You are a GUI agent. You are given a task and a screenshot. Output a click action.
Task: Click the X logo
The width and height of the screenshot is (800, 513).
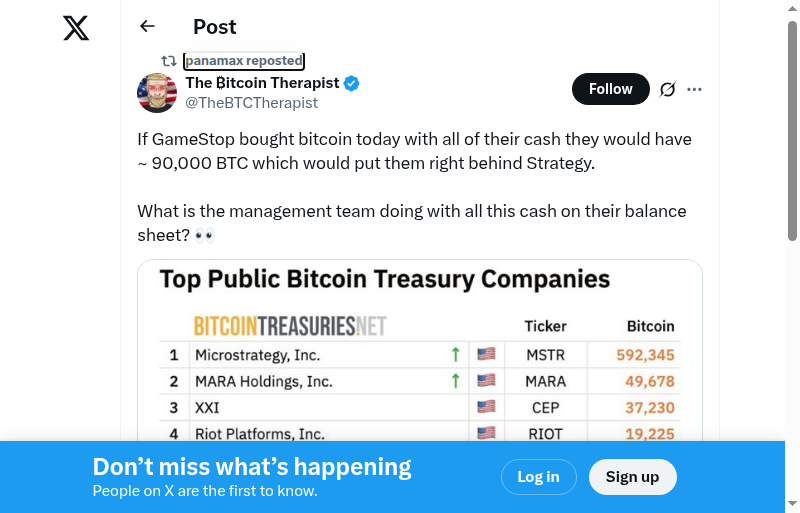tap(76, 28)
